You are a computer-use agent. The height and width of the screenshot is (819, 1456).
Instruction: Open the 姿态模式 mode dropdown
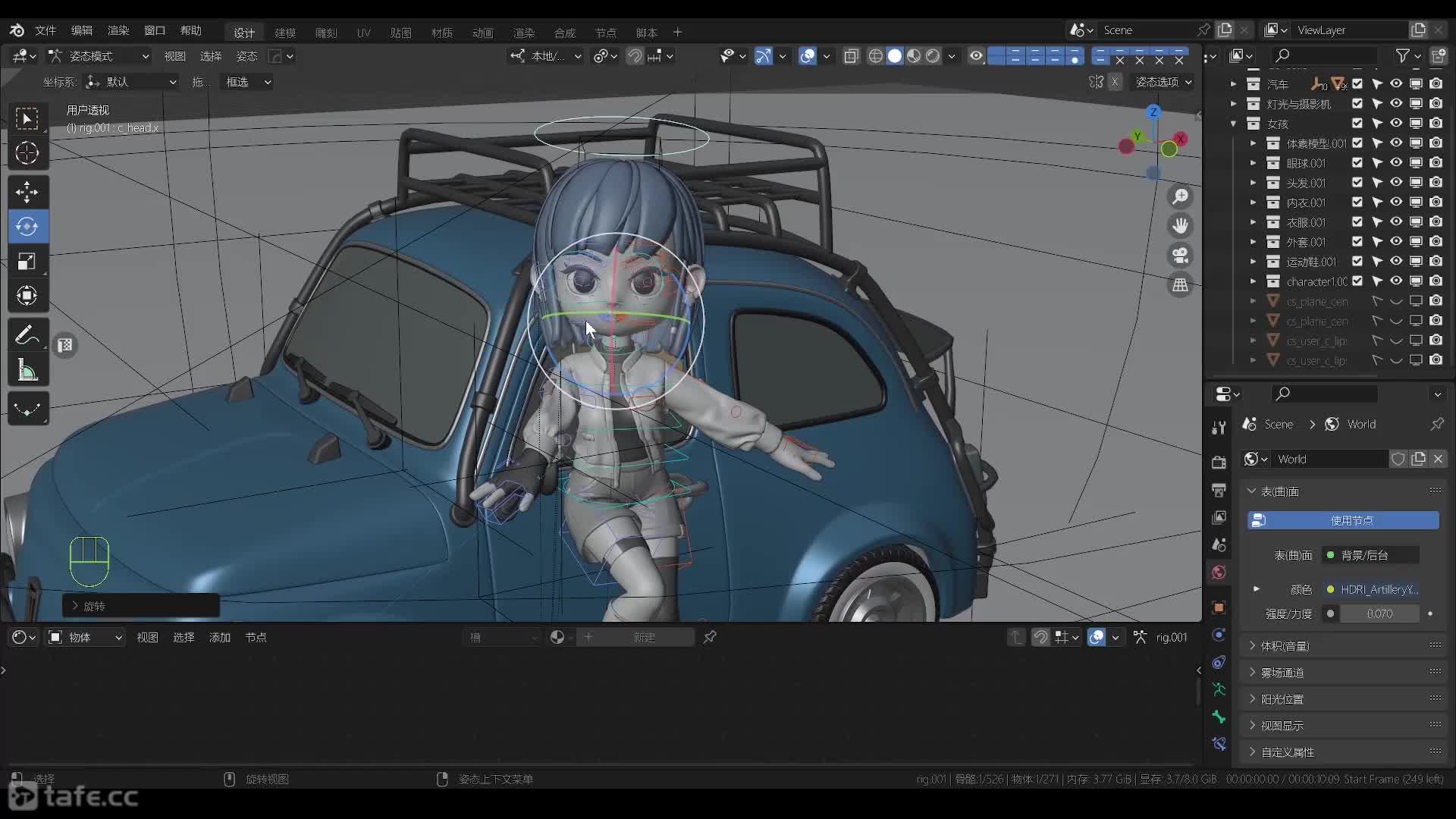[x=99, y=56]
